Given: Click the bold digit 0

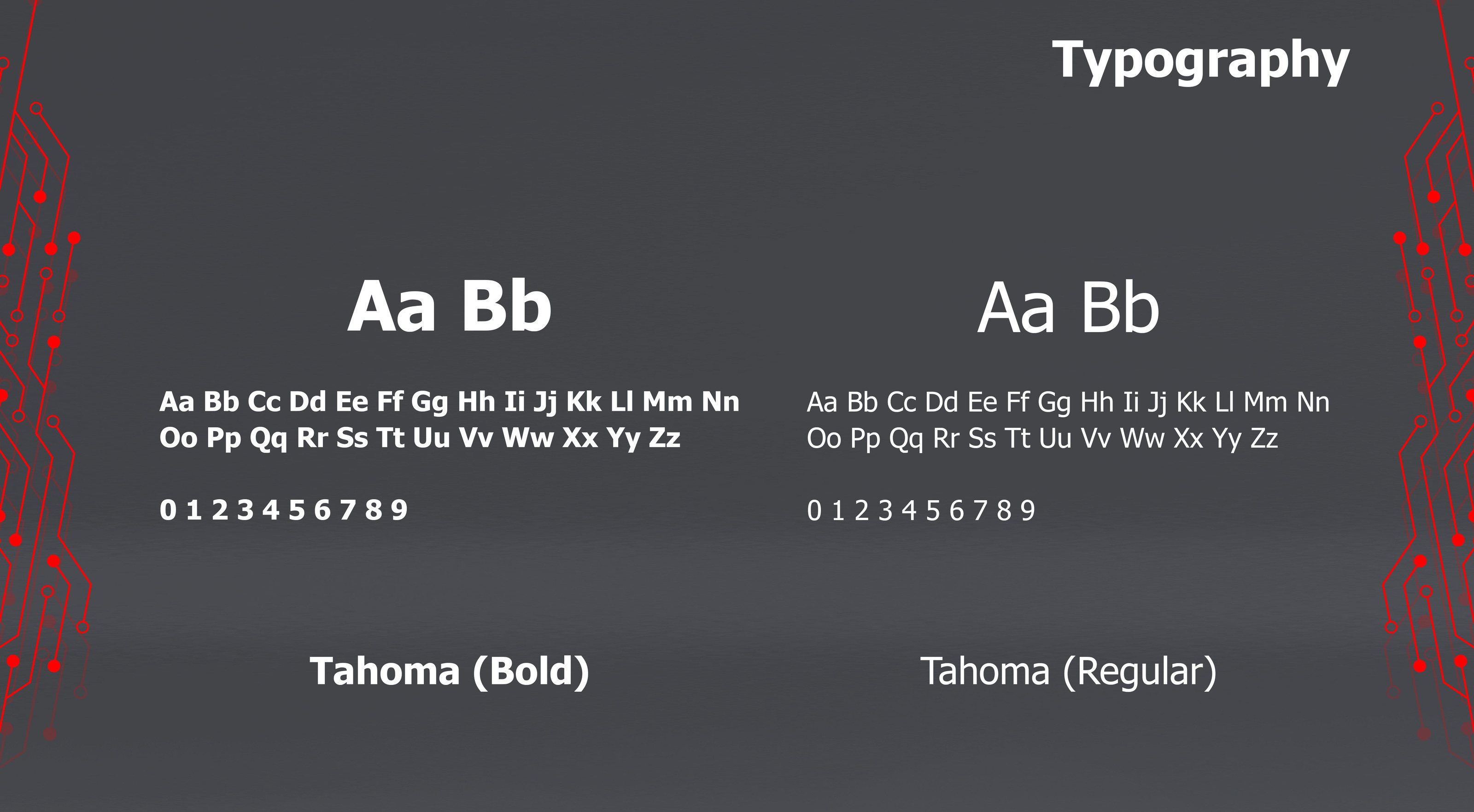Looking at the screenshot, I should (168, 510).
